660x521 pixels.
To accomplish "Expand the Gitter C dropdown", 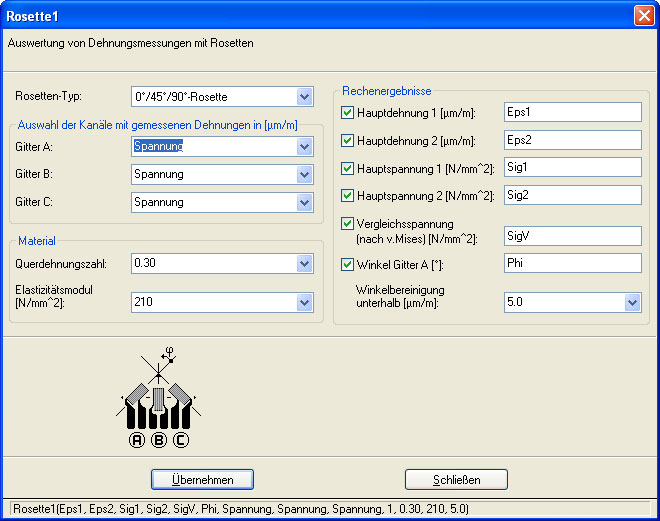I will (305, 203).
